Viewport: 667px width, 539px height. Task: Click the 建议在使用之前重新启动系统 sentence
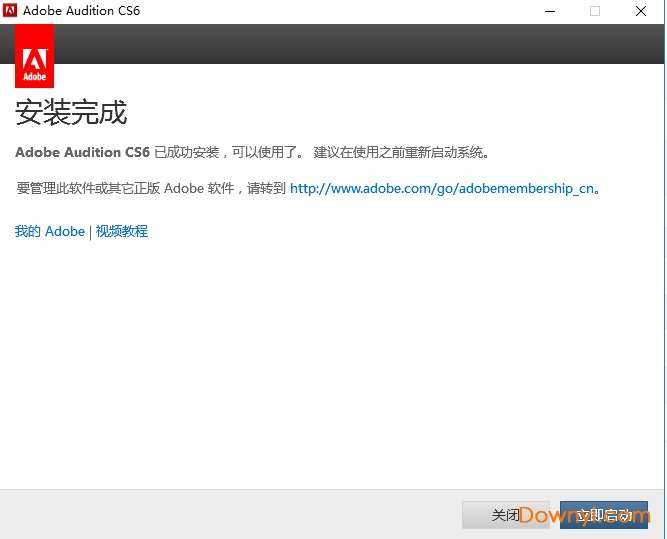point(401,152)
